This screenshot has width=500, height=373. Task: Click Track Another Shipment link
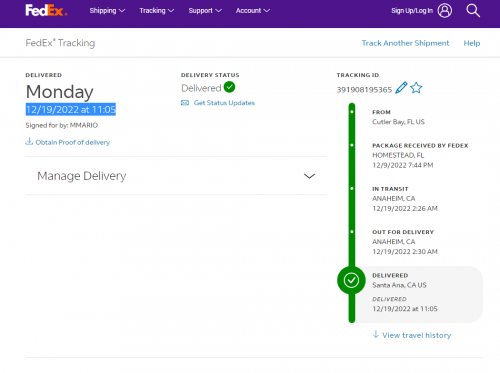pos(405,43)
